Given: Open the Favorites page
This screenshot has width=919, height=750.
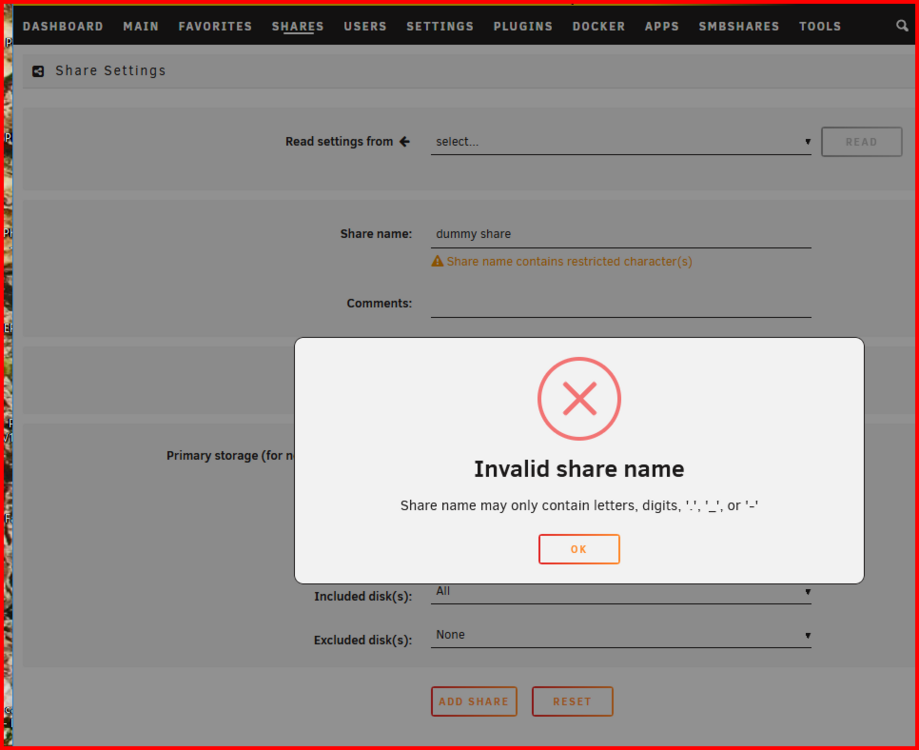Looking at the screenshot, I should (215, 26).
